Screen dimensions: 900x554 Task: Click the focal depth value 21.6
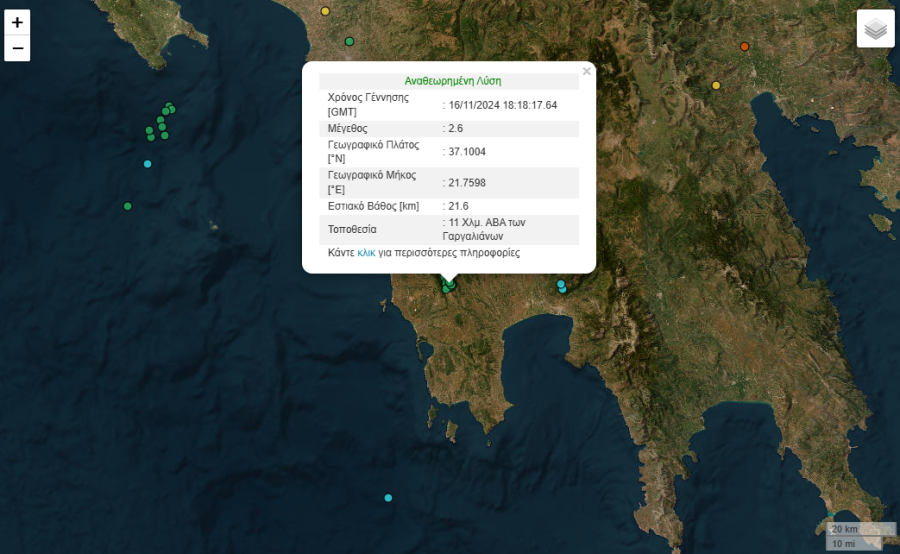pyautogui.click(x=458, y=206)
